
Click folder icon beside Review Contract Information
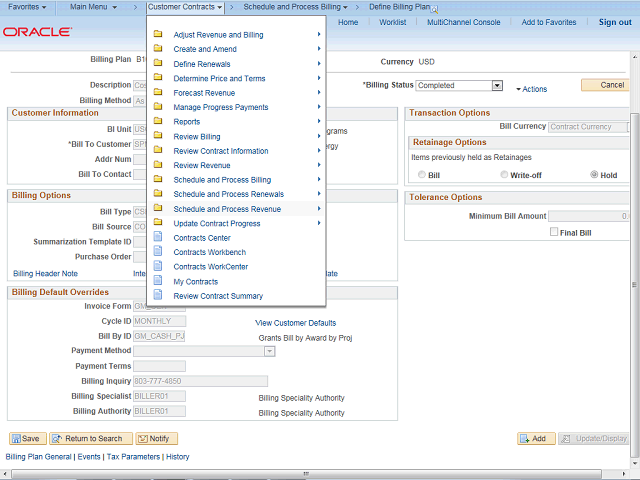[x=158, y=150]
